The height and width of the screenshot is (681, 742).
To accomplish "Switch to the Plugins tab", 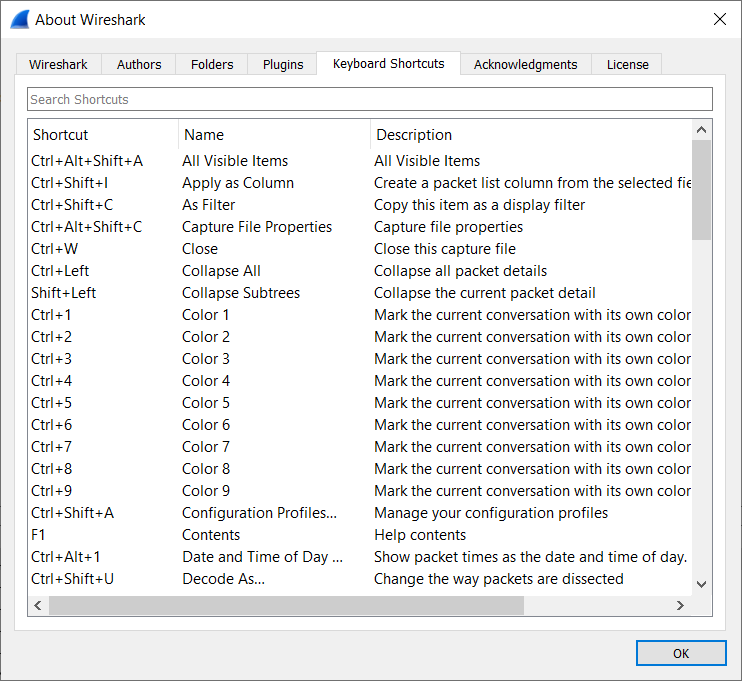I will (x=283, y=64).
